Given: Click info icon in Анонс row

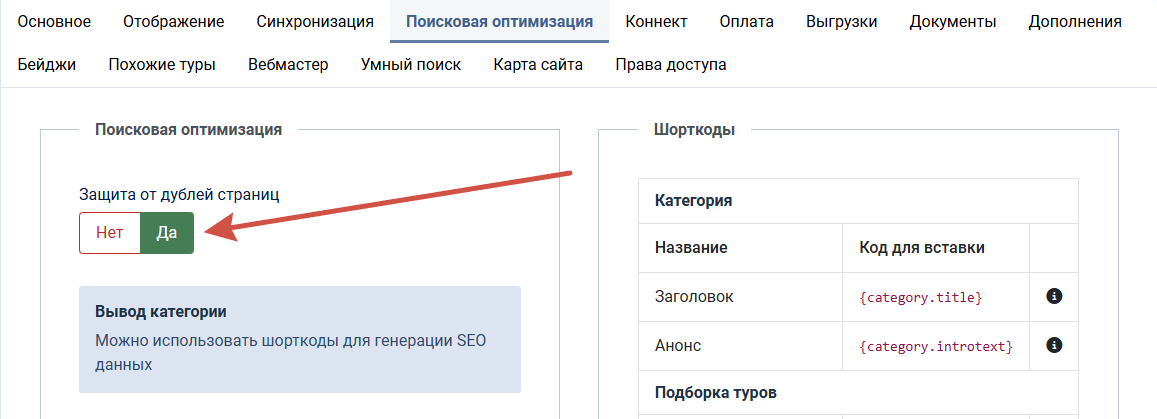Looking at the screenshot, I should click(1054, 344).
